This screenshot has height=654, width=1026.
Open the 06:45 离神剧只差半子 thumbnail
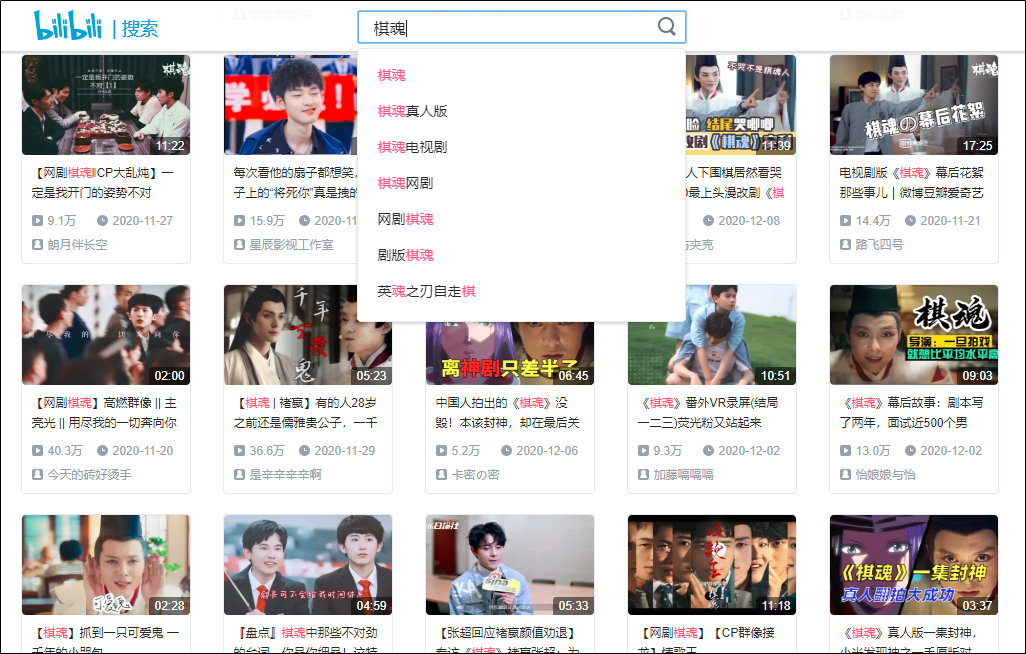coord(510,354)
